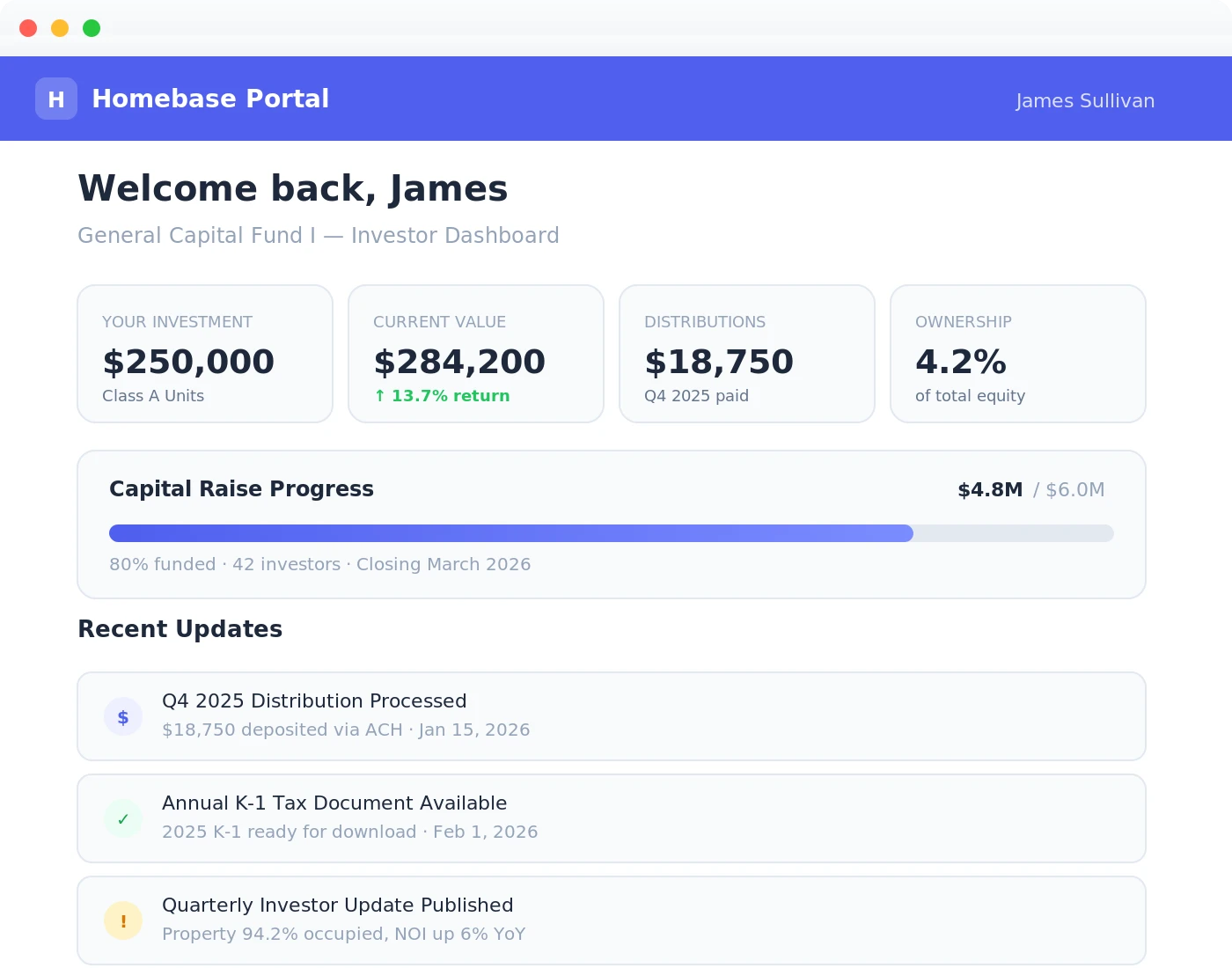Click the yellow alert icon on the quarterly update
The image size is (1232, 968).
(x=123, y=920)
